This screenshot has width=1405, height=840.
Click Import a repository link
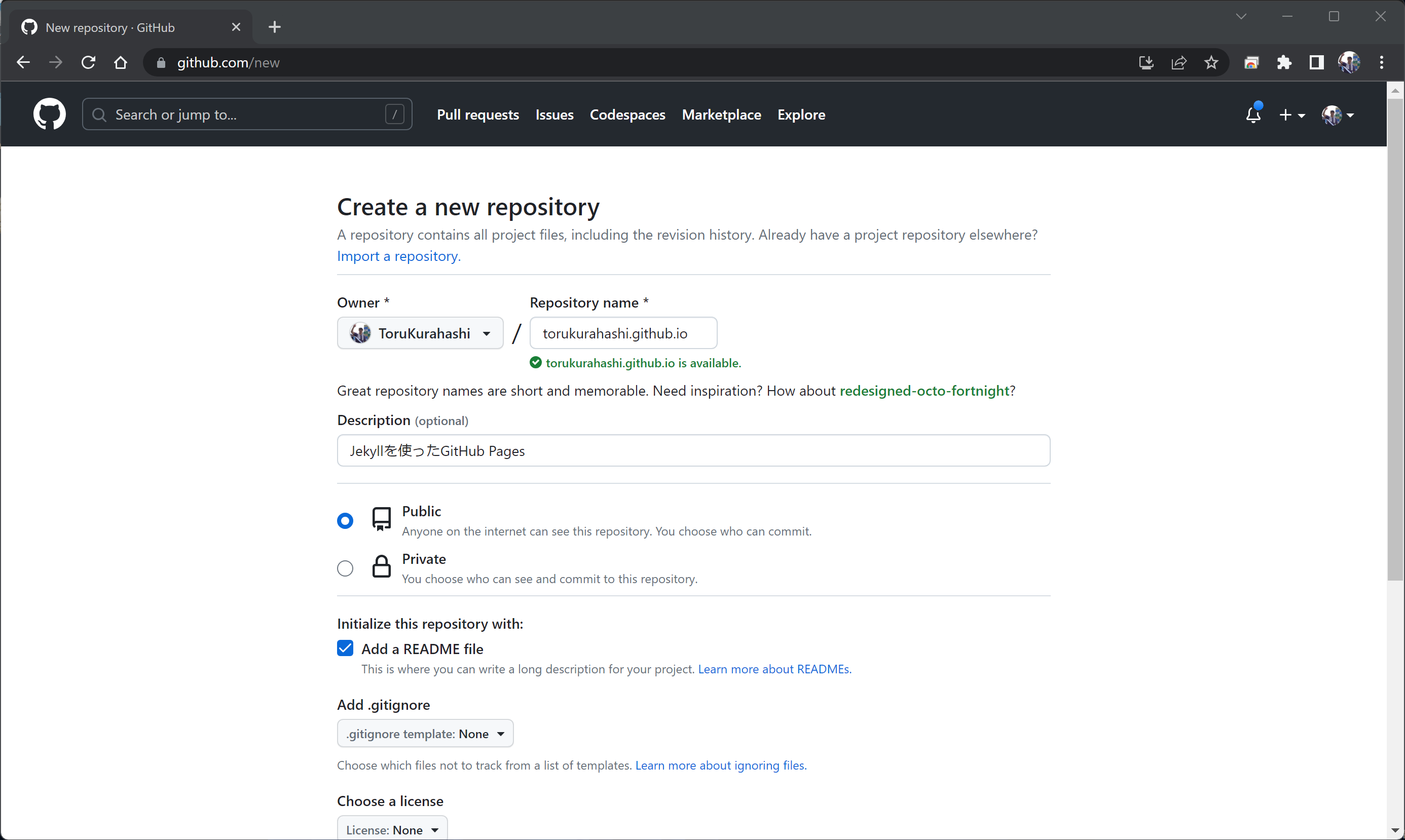point(399,256)
